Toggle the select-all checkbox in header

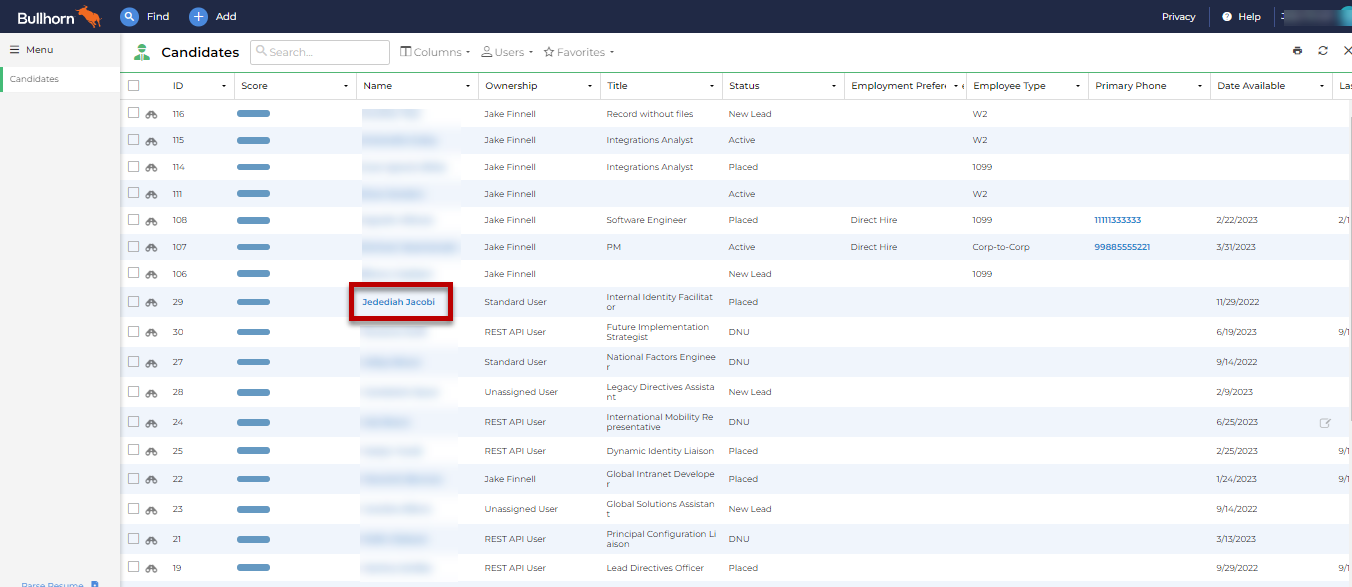(134, 86)
